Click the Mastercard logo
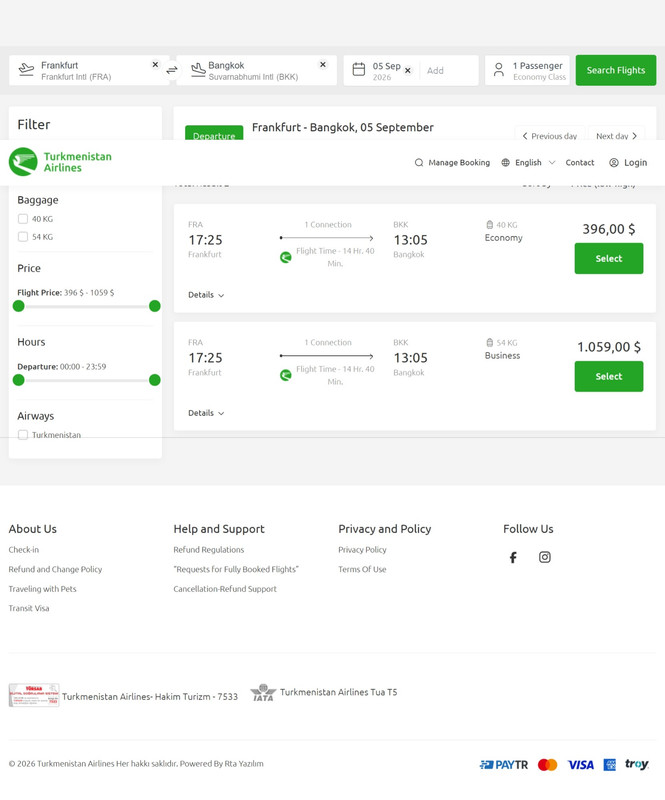The width and height of the screenshot is (665, 800). (x=548, y=764)
